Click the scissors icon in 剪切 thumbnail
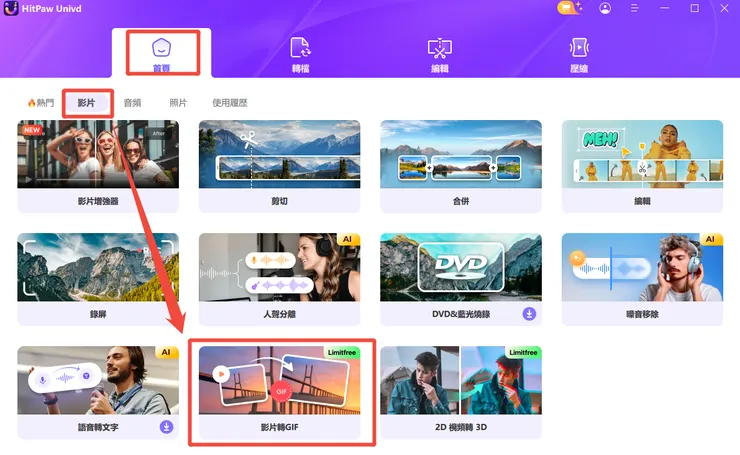740x455 pixels. click(248, 139)
